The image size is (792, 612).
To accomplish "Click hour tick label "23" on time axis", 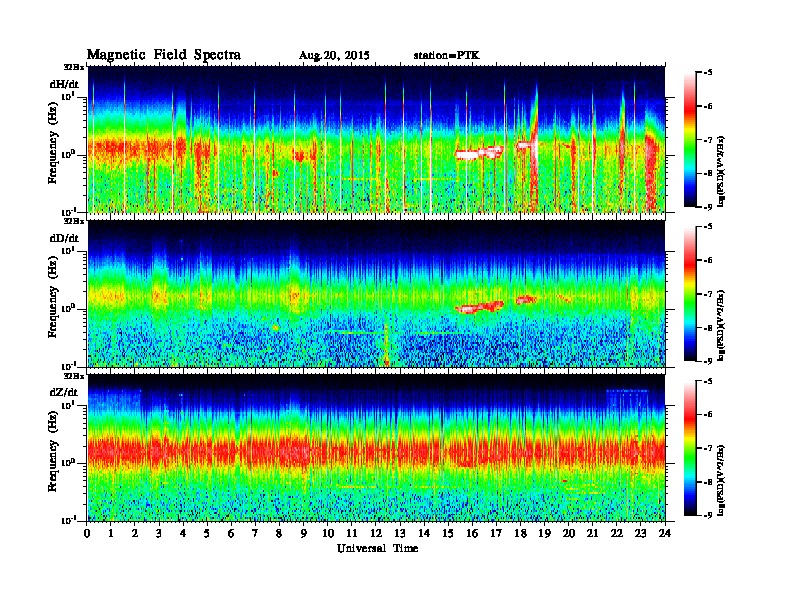I will (640, 533).
